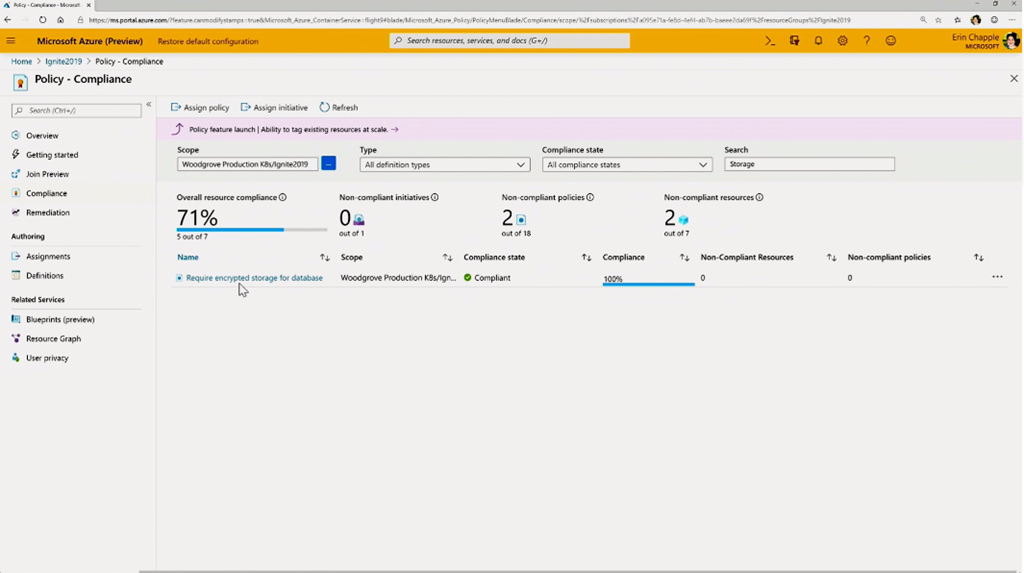
Task: Sort by Compliance state column arrows
Action: click(x=586, y=258)
